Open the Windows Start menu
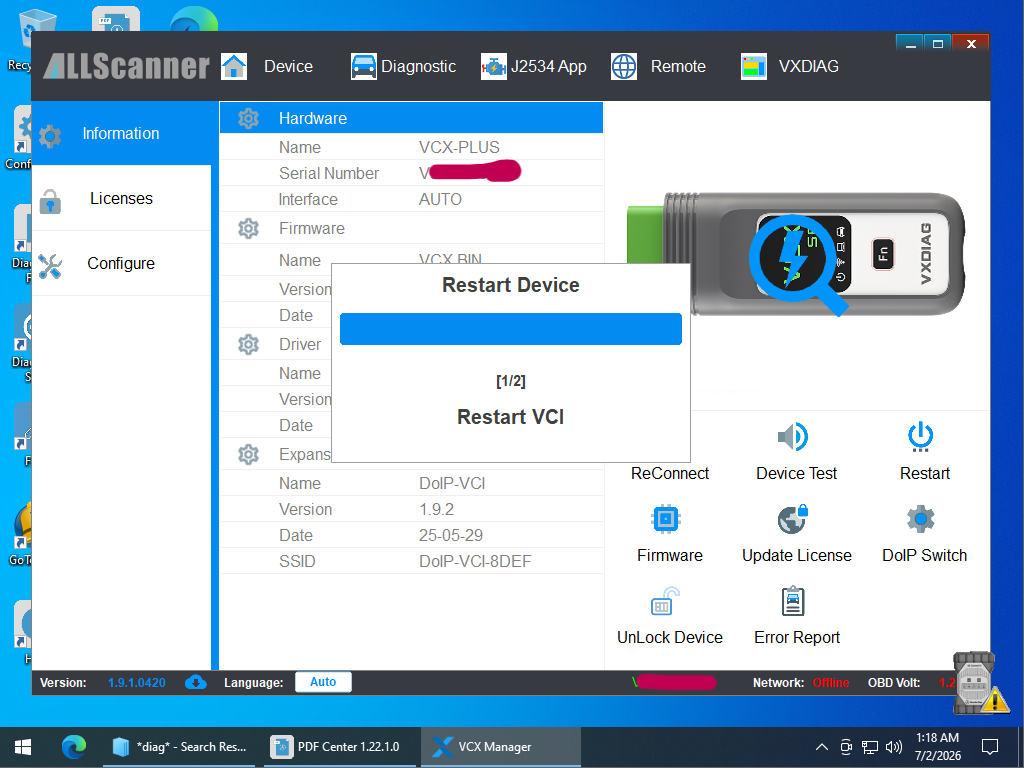This screenshot has height=768, width=1024. (23, 747)
